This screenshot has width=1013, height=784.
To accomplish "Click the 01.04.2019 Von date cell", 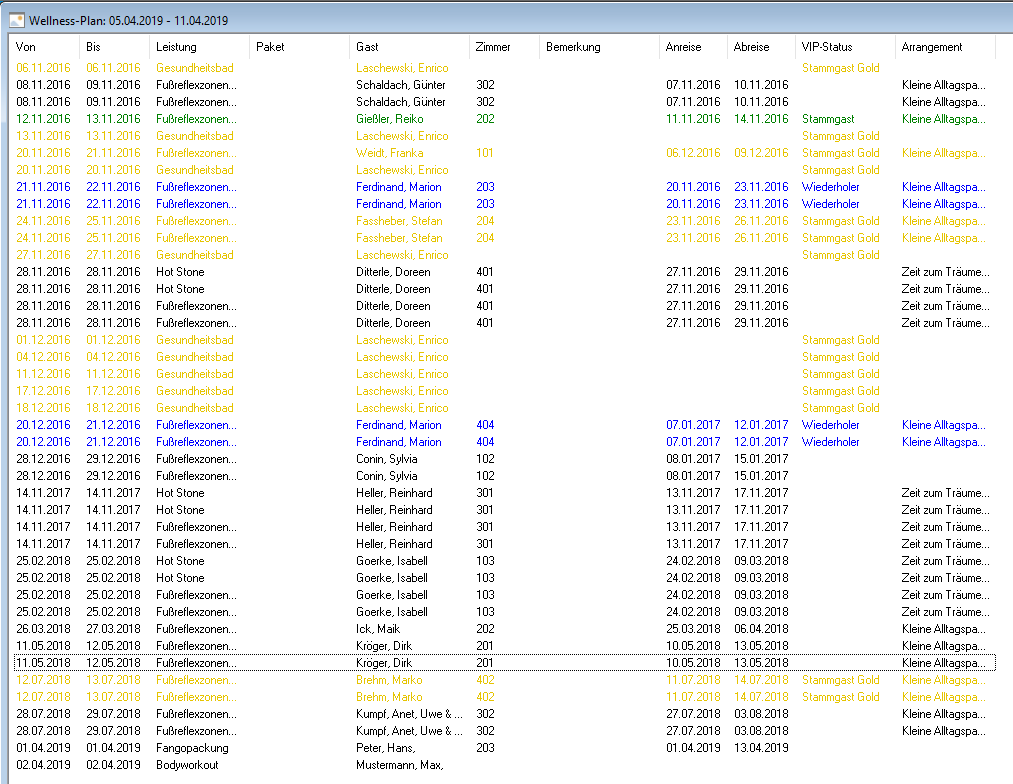I will tap(43, 748).
